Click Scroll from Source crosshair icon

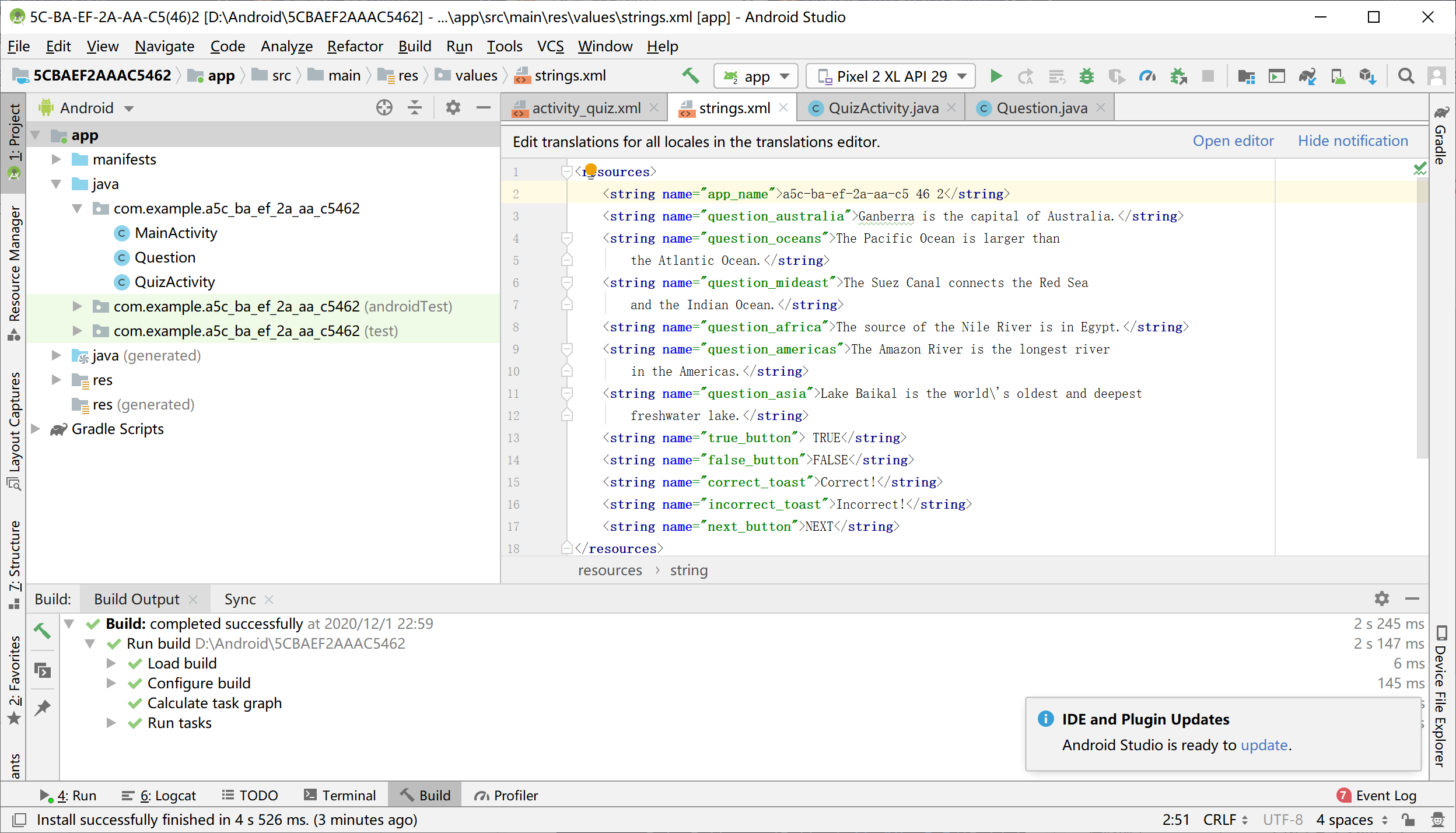(384, 107)
